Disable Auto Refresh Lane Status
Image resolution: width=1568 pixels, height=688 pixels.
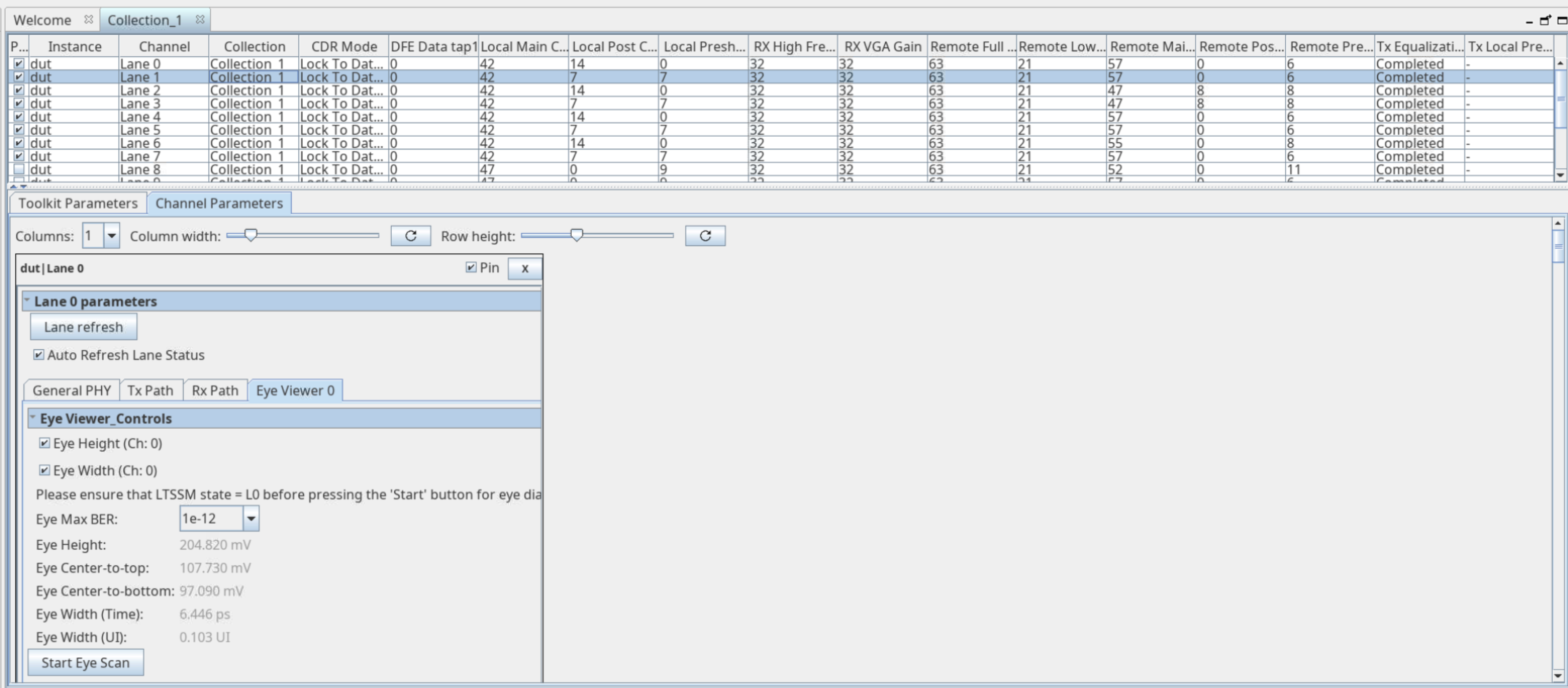(39, 354)
